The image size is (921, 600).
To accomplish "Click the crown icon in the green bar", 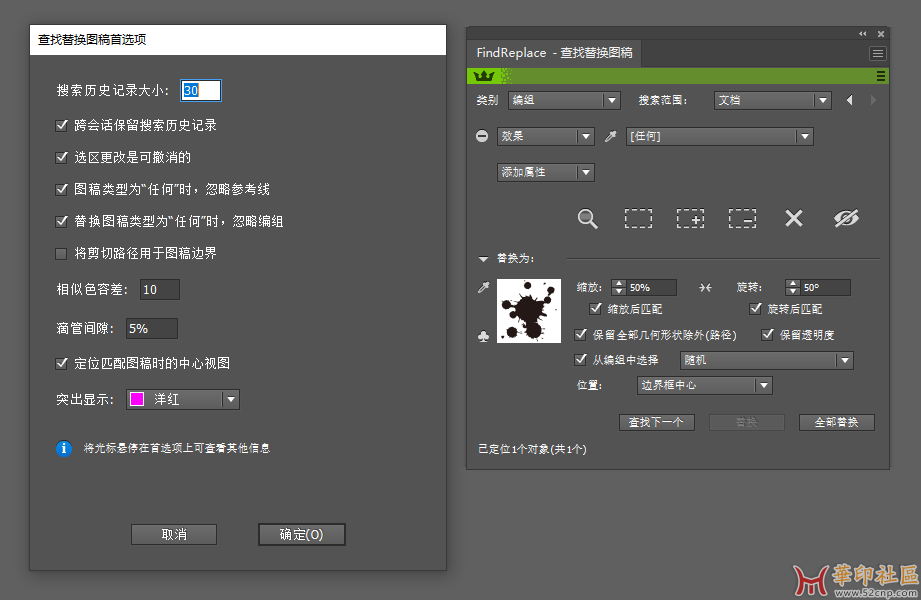I will [484, 76].
